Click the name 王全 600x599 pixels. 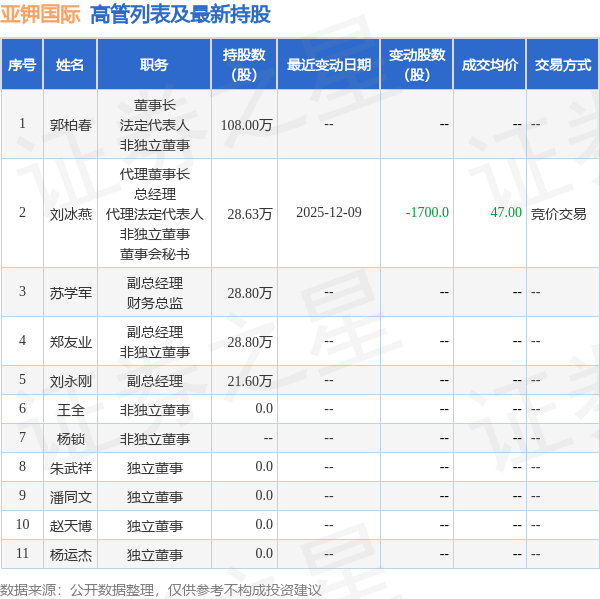tap(71, 410)
